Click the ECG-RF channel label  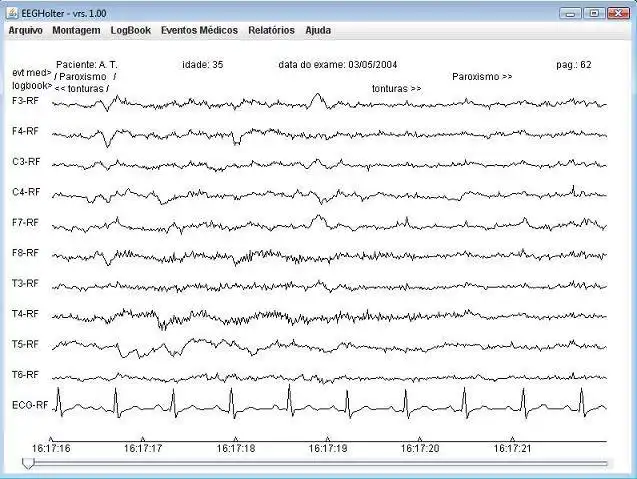tap(30, 405)
